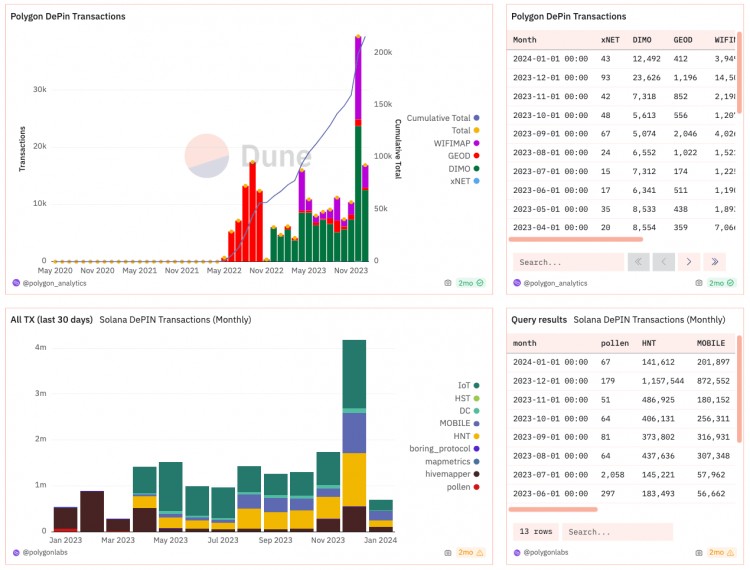This screenshot has width=750, height=570.
Task: Jump to last page in Polygon table
Action: [715, 262]
